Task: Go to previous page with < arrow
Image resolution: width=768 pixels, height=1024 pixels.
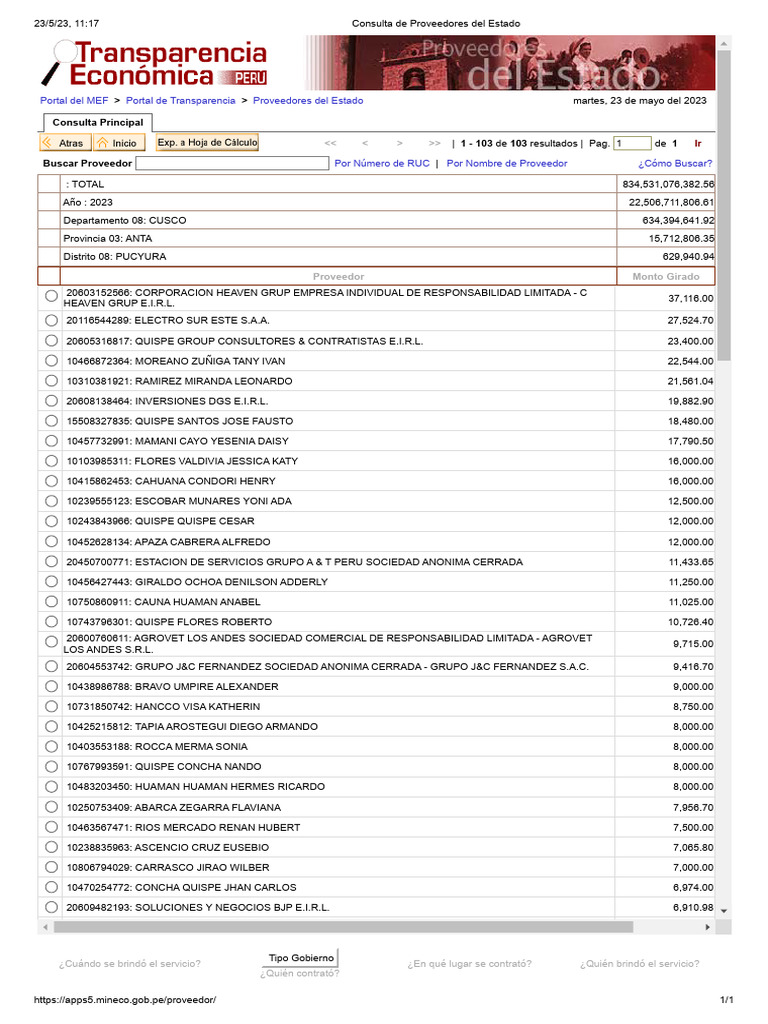Action: click(x=365, y=143)
